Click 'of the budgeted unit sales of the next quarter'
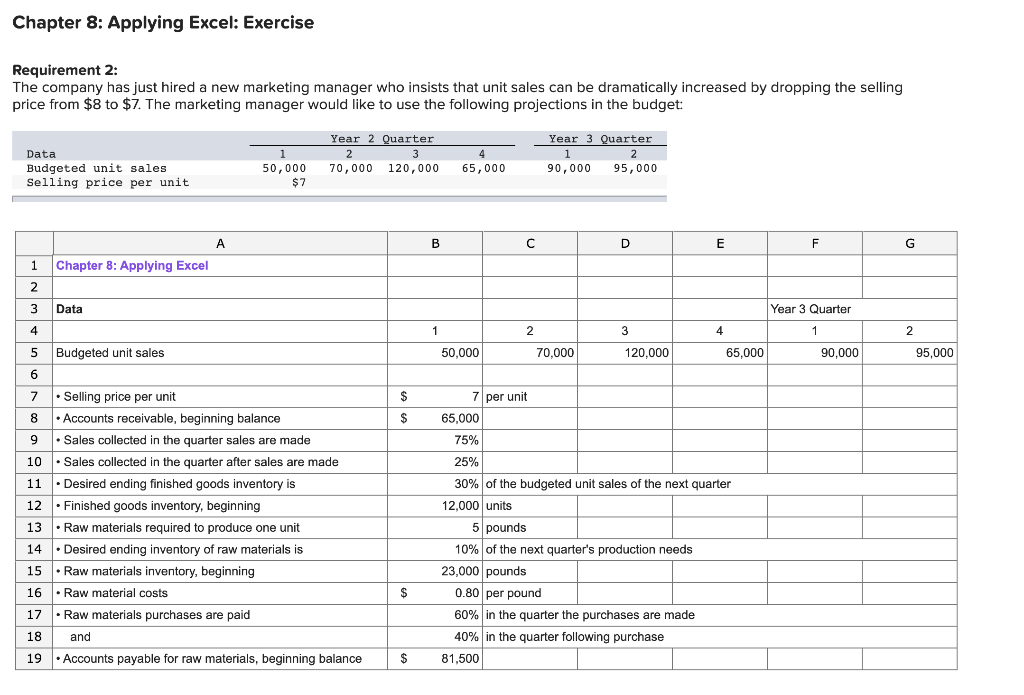 608,484
